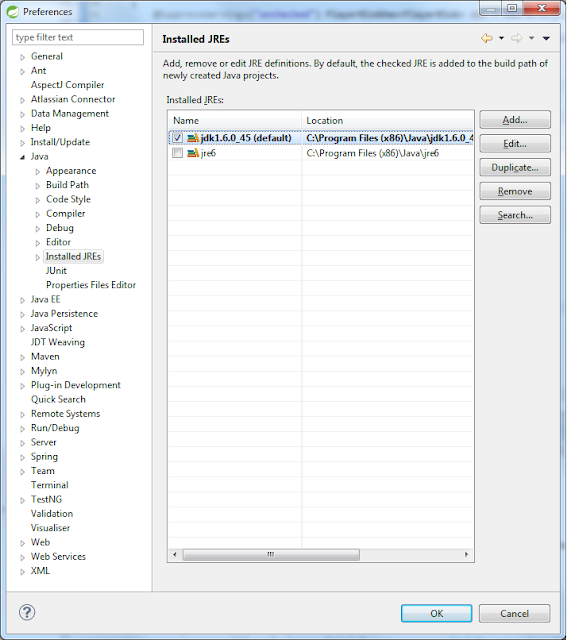Uncheck the jdk1.6.0_45 default checkbox
This screenshot has width=567, height=640.
click(177, 138)
